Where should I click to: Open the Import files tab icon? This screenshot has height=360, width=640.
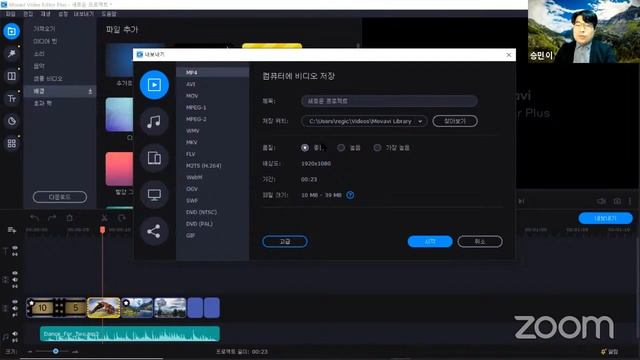coord(11,31)
